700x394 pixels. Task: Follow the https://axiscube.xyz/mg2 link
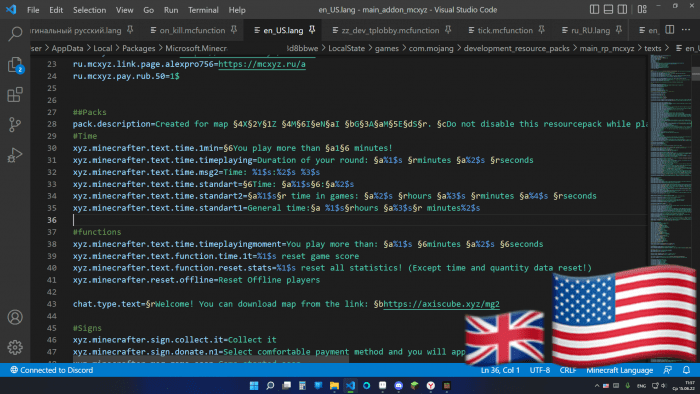(442, 304)
